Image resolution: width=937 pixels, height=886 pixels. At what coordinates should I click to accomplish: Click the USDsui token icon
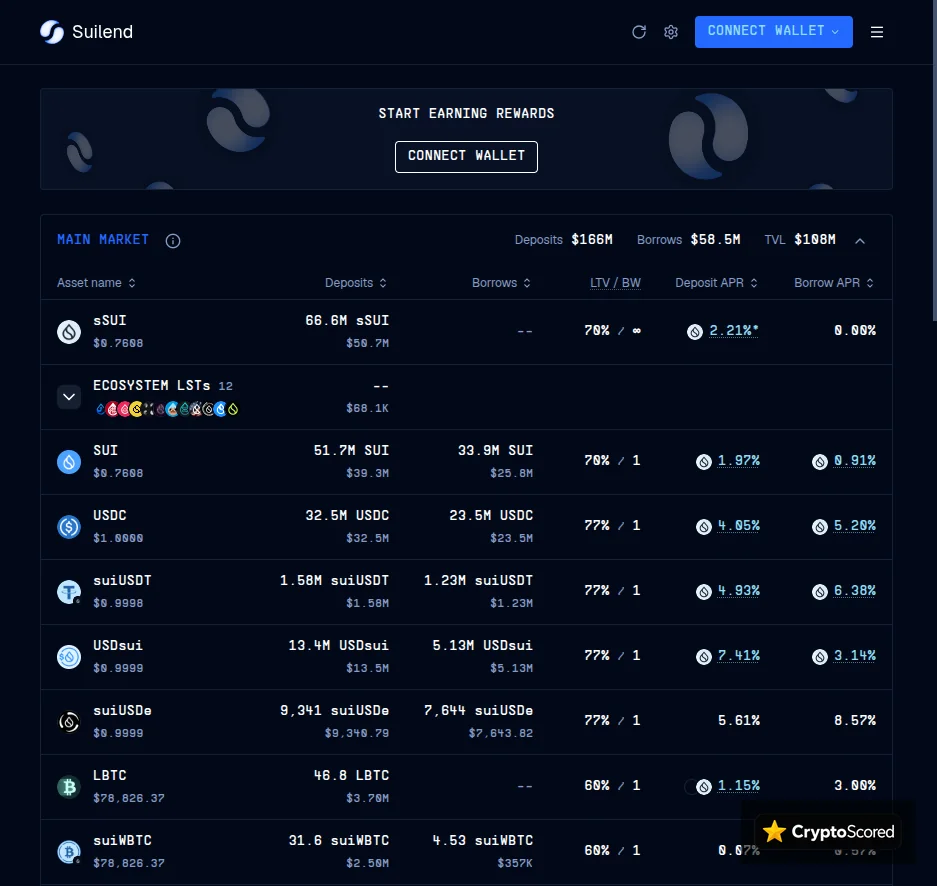(x=69, y=657)
